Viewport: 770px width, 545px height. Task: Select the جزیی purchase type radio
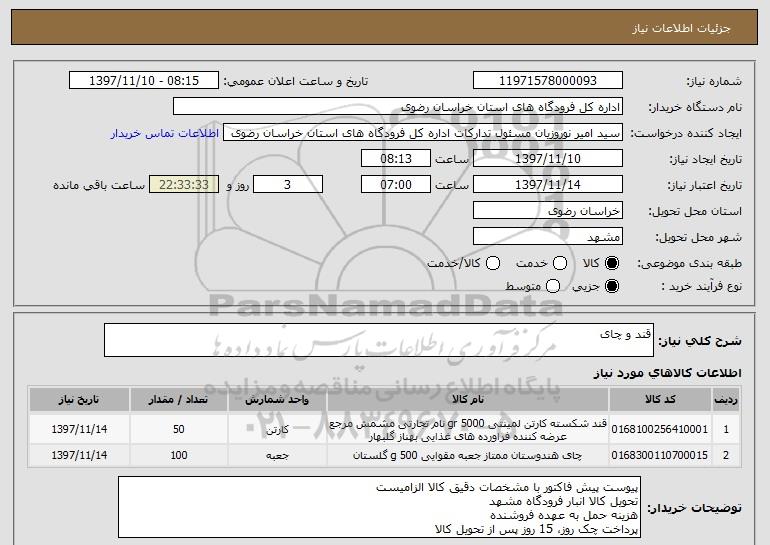(x=612, y=286)
